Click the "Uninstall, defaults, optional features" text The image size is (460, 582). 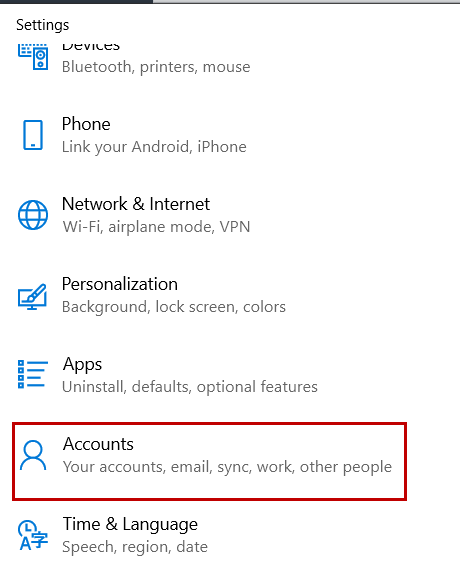pos(190,387)
